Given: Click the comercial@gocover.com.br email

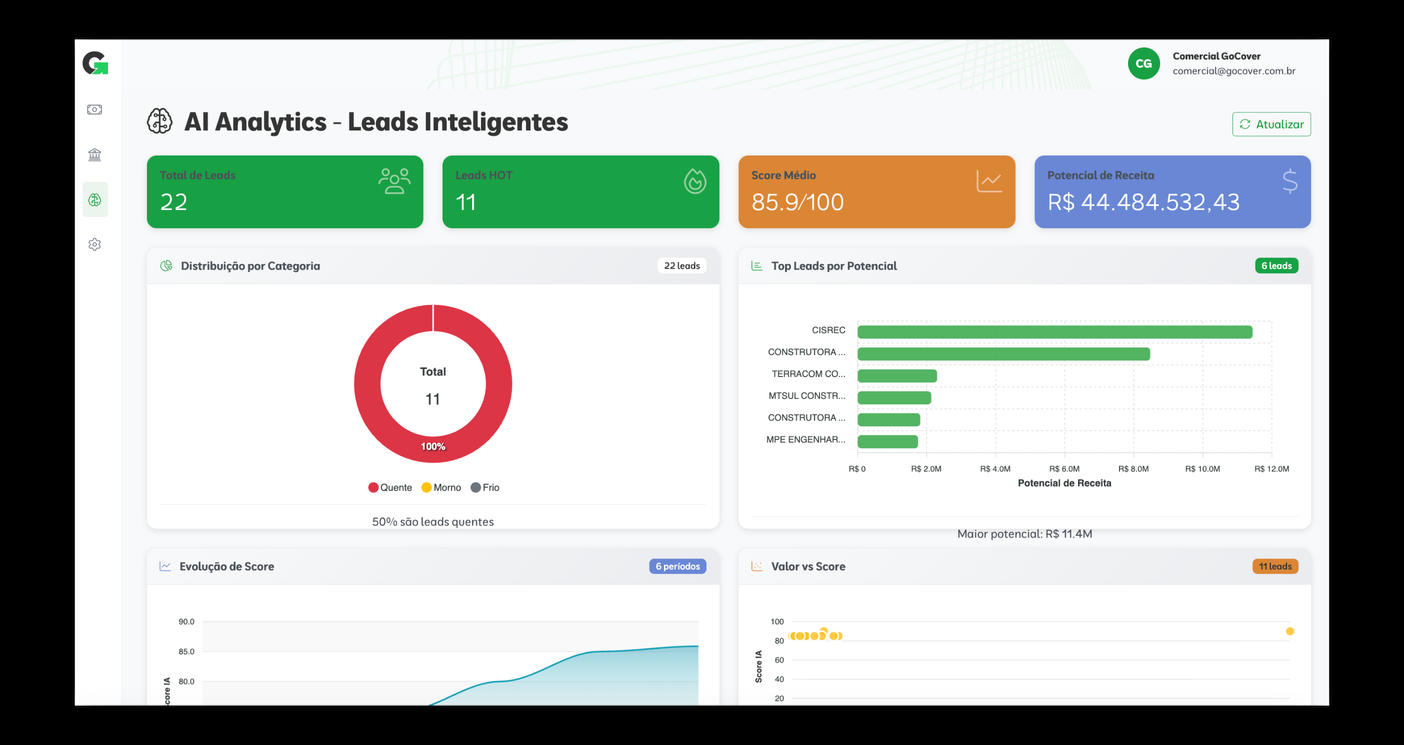Looking at the screenshot, I should [1233, 71].
